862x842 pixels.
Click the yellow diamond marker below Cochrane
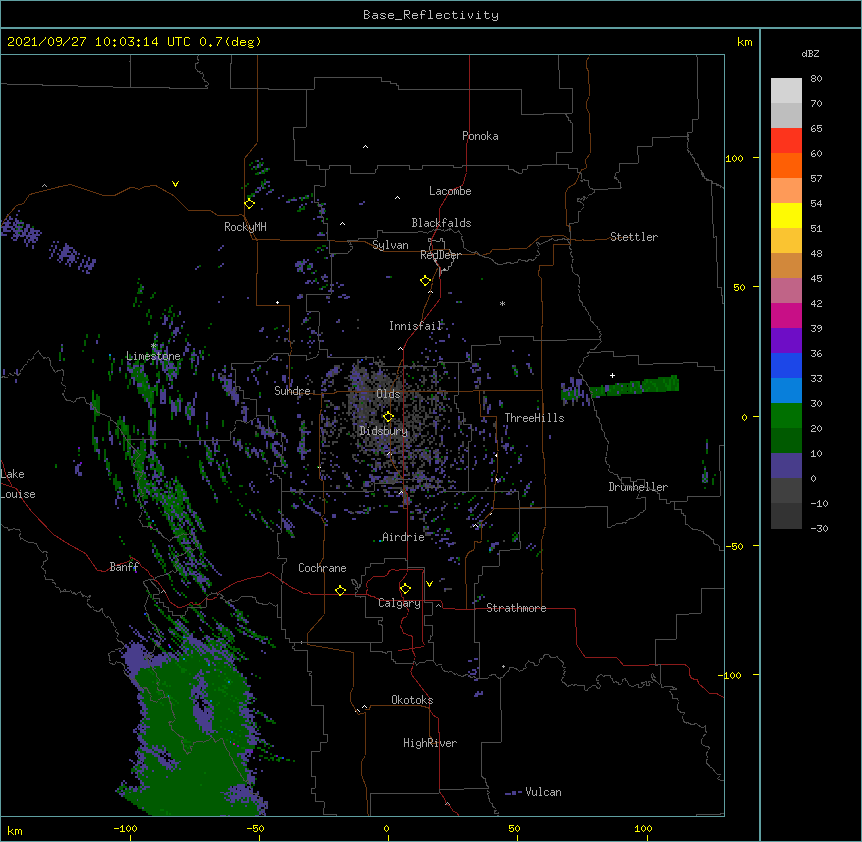pos(340,590)
